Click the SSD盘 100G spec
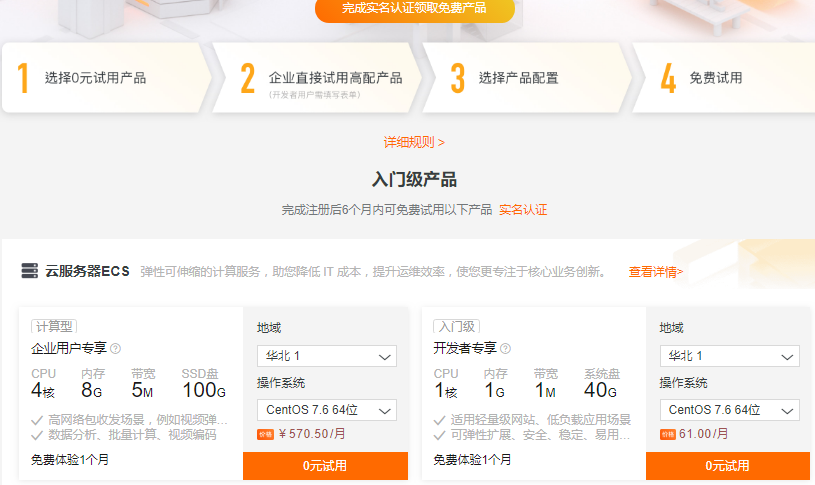Image resolution: width=815 pixels, height=485 pixels. (x=204, y=384)
